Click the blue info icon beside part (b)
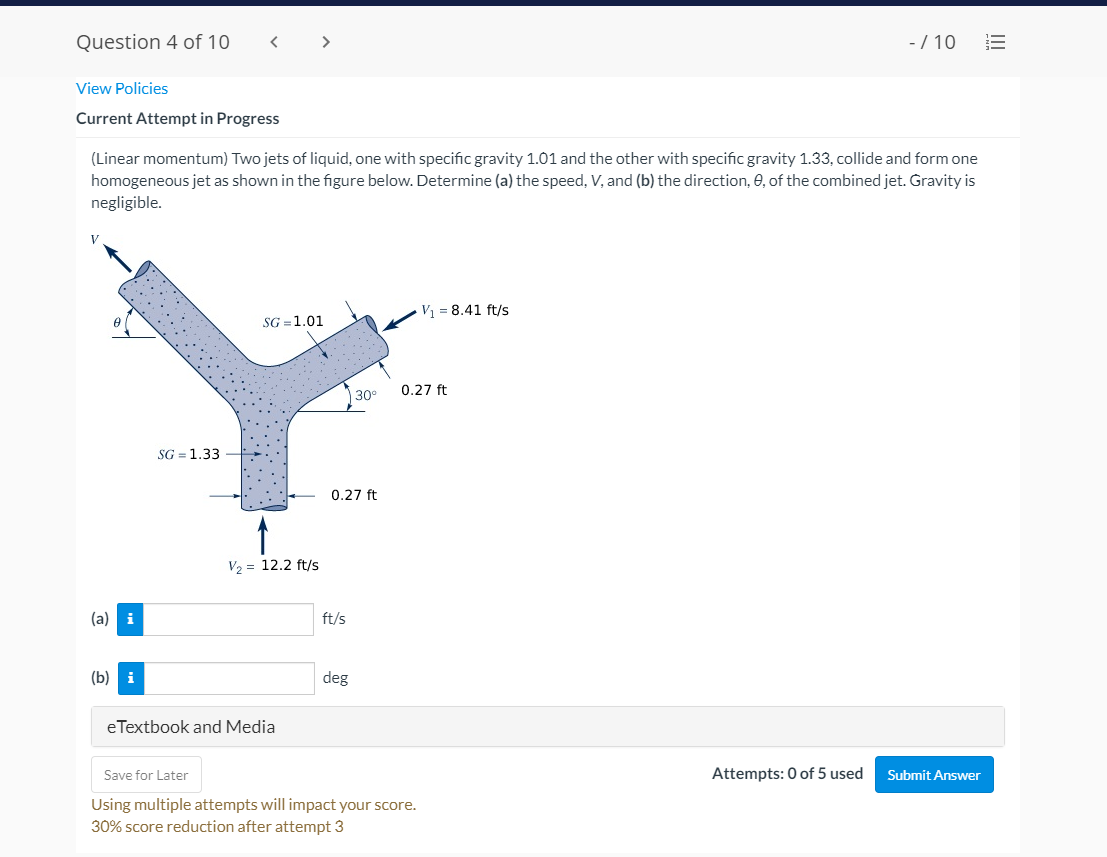1107x857 pixels. click(130, 678)
